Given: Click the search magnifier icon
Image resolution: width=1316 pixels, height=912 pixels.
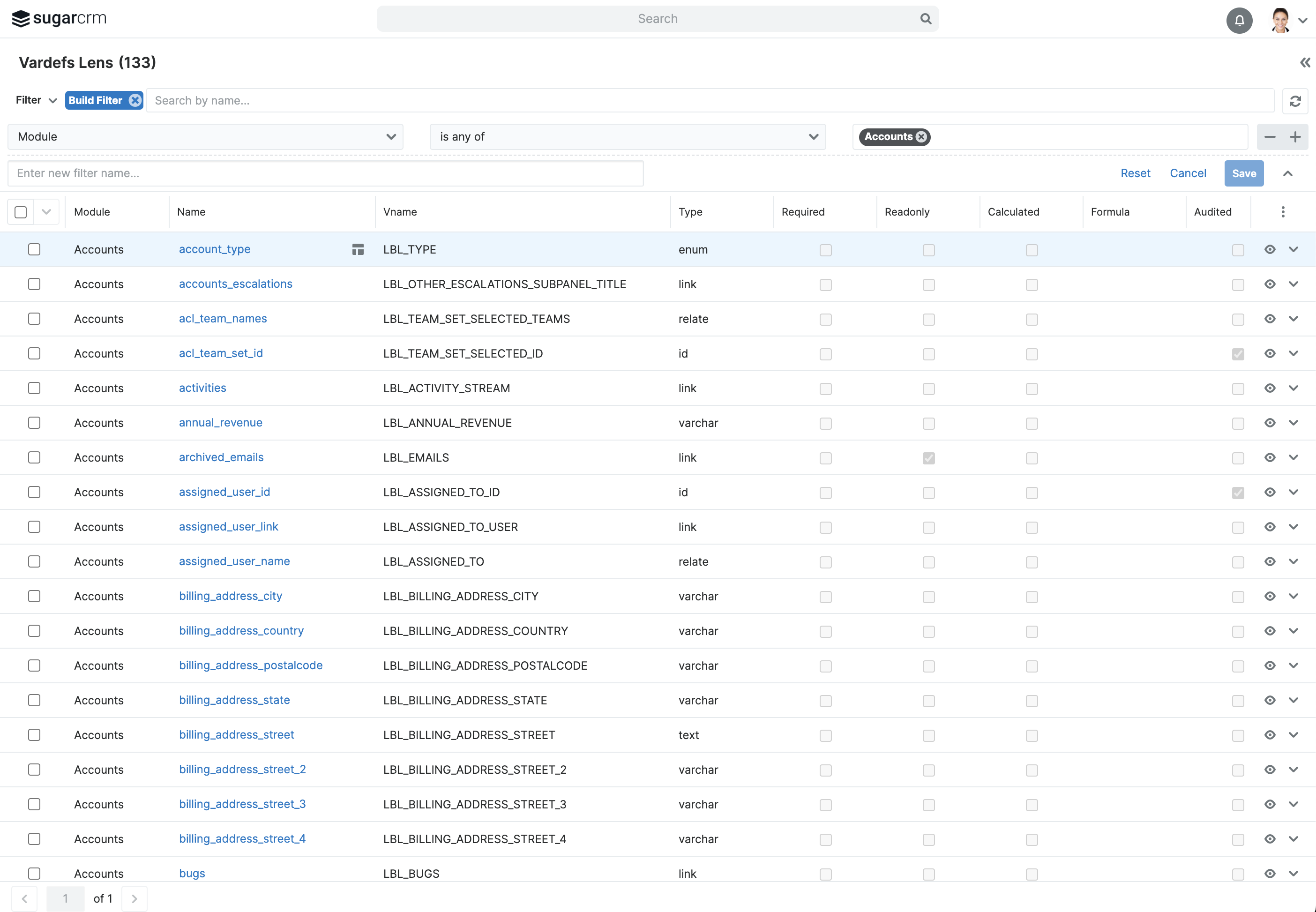Looking at the screenshot, I should tap(926, 18).
